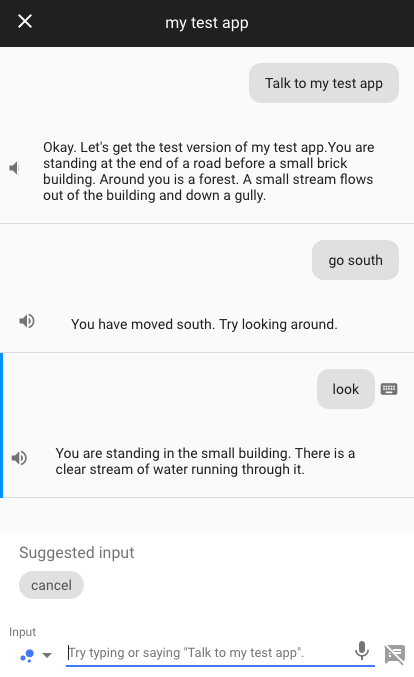Viewport: 414px width, 677px height.
Task: Click the 'go south' message bubble
Action: [355, 260]
